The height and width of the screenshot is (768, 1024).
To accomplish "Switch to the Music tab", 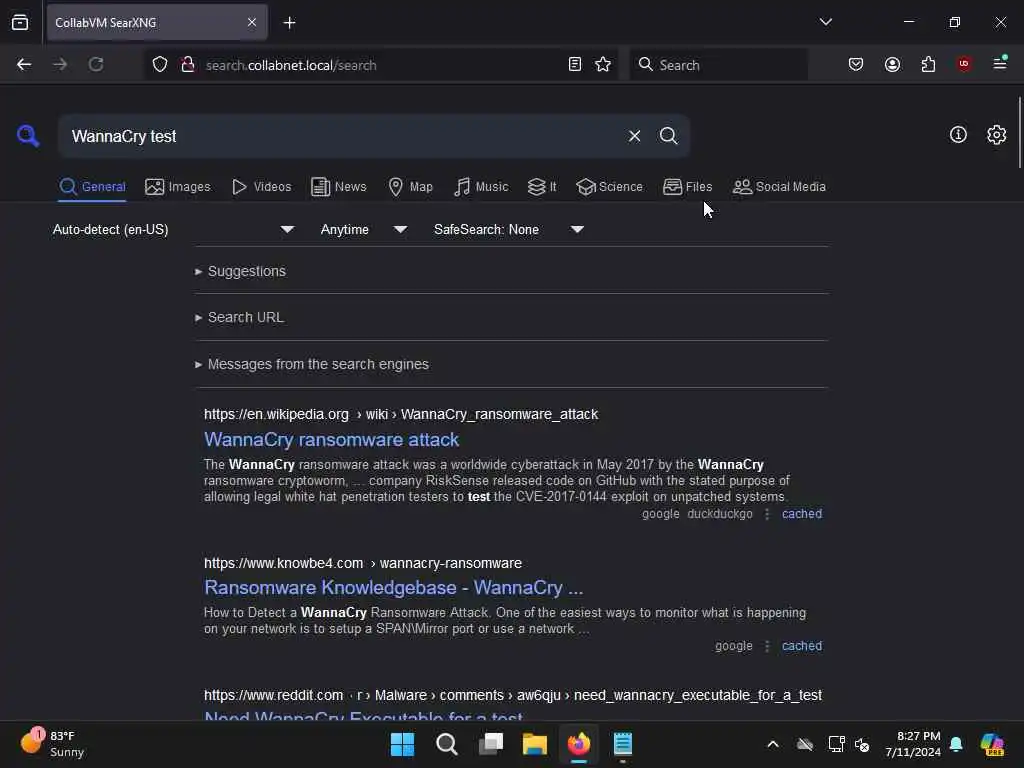I will click(481, 187).
